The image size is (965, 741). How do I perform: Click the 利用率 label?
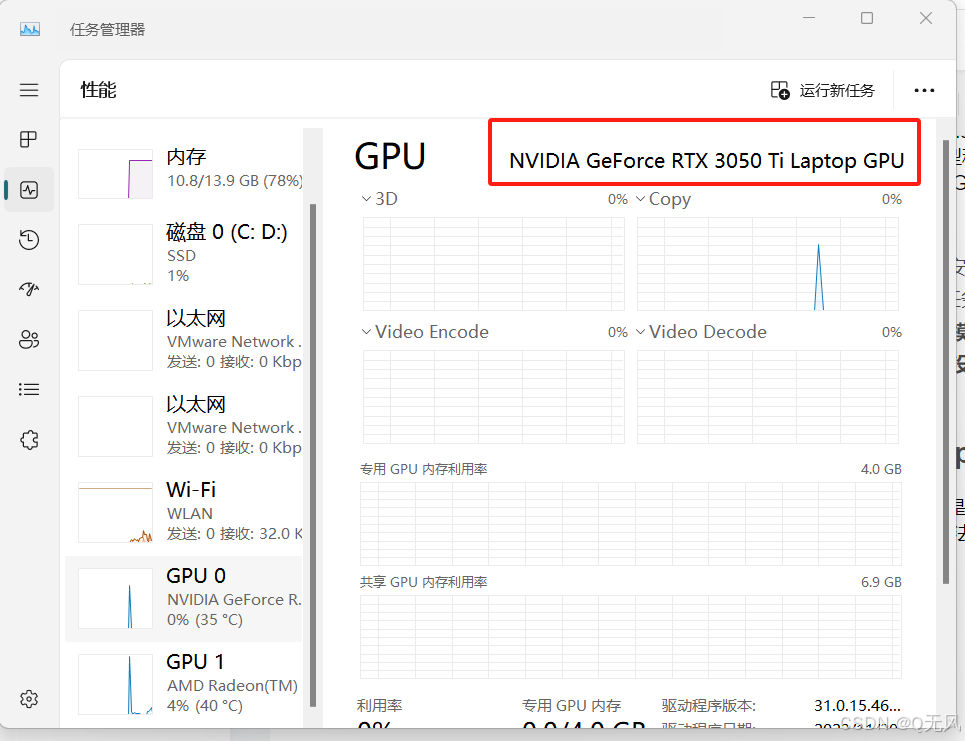click(x=379, y=705)
